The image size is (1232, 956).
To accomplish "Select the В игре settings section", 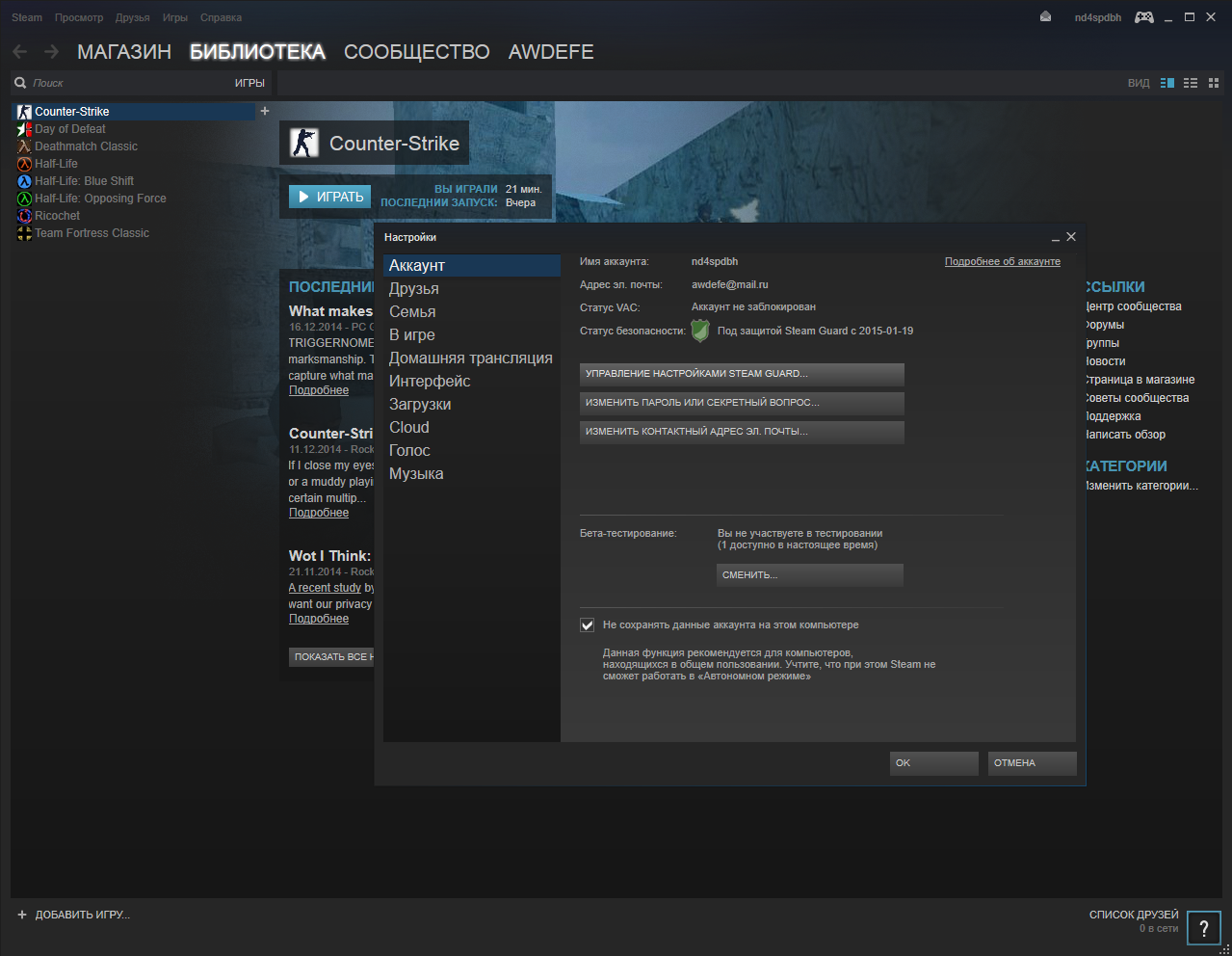I will click(x=472, y=334).
